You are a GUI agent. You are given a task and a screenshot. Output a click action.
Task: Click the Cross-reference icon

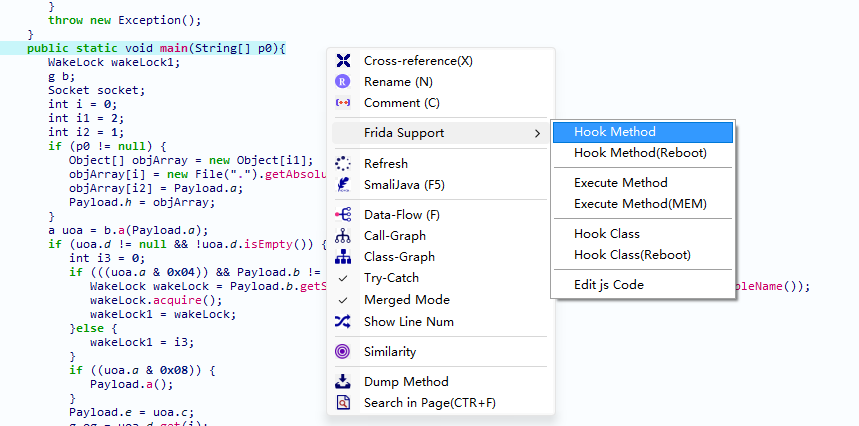point(344,61)
